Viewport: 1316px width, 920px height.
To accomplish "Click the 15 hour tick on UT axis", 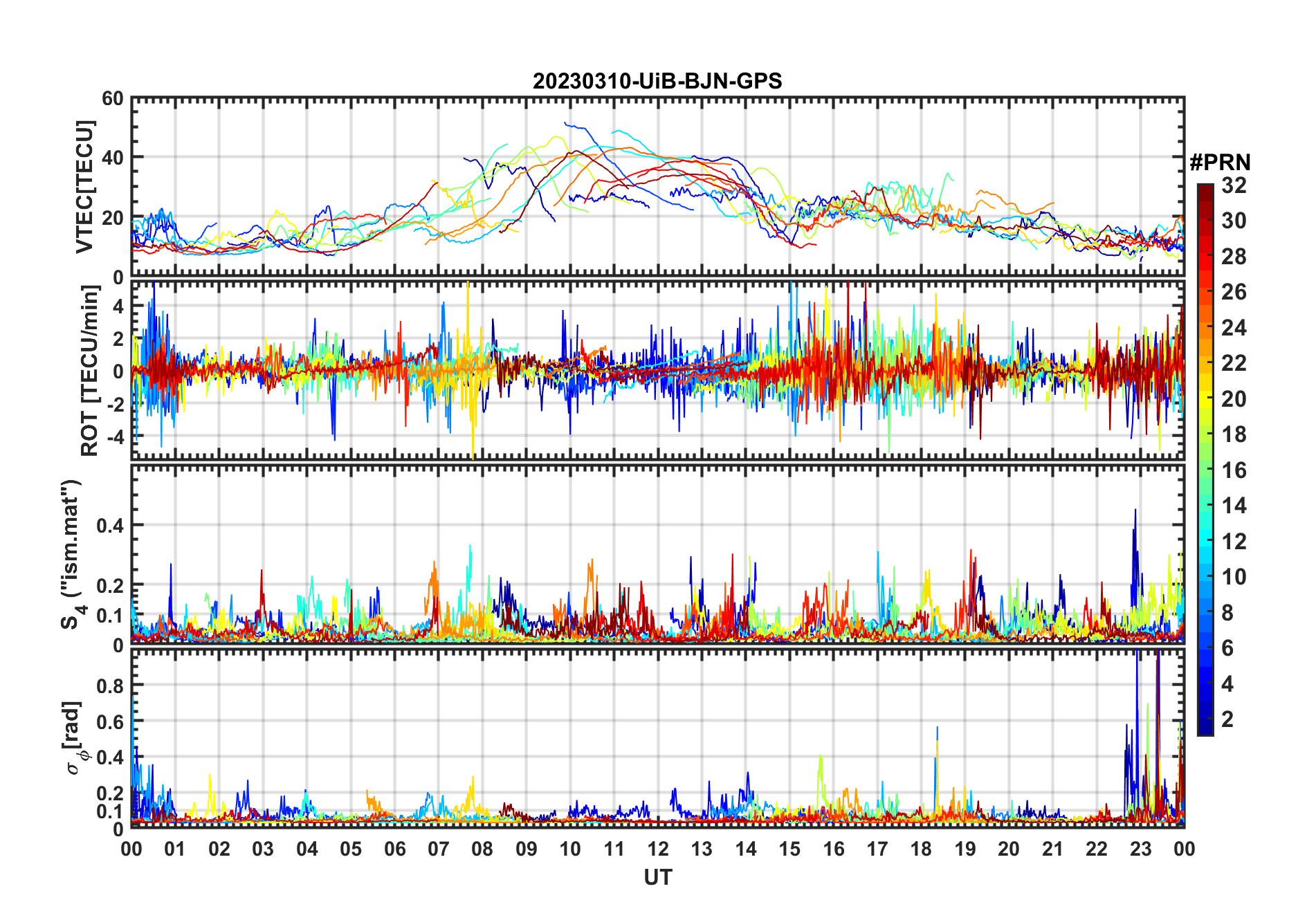I will [x=789, y=849].
